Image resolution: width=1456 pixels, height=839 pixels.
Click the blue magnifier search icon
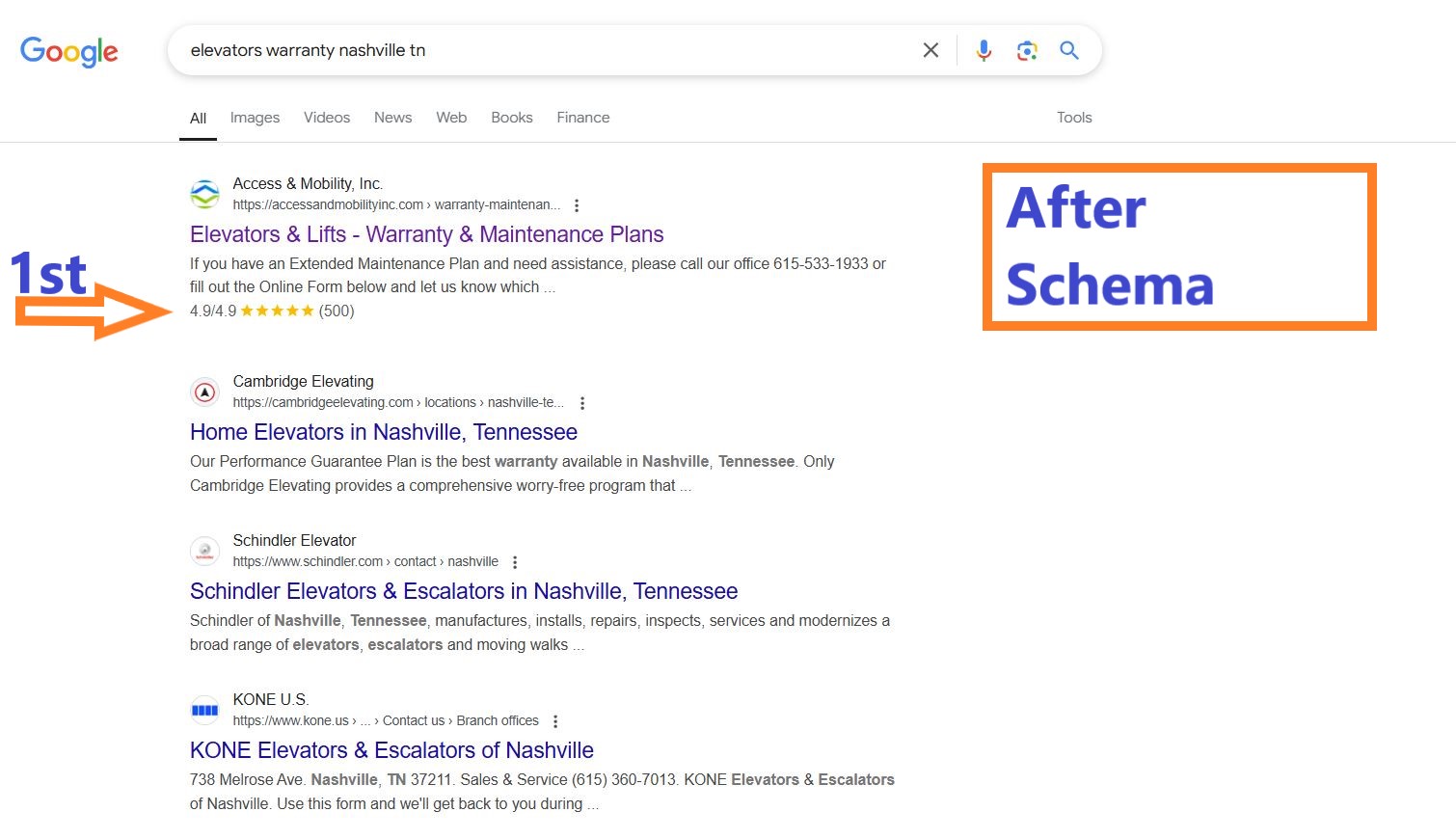click(x=1069, y=50)
